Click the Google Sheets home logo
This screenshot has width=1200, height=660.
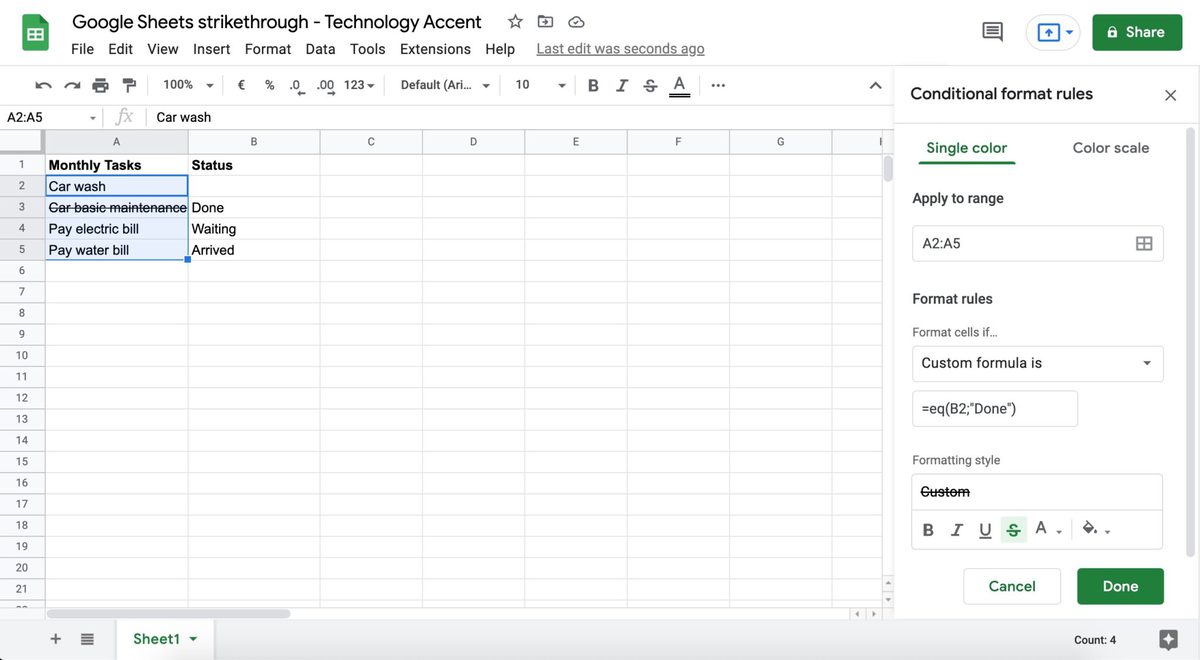coord(36,33)
